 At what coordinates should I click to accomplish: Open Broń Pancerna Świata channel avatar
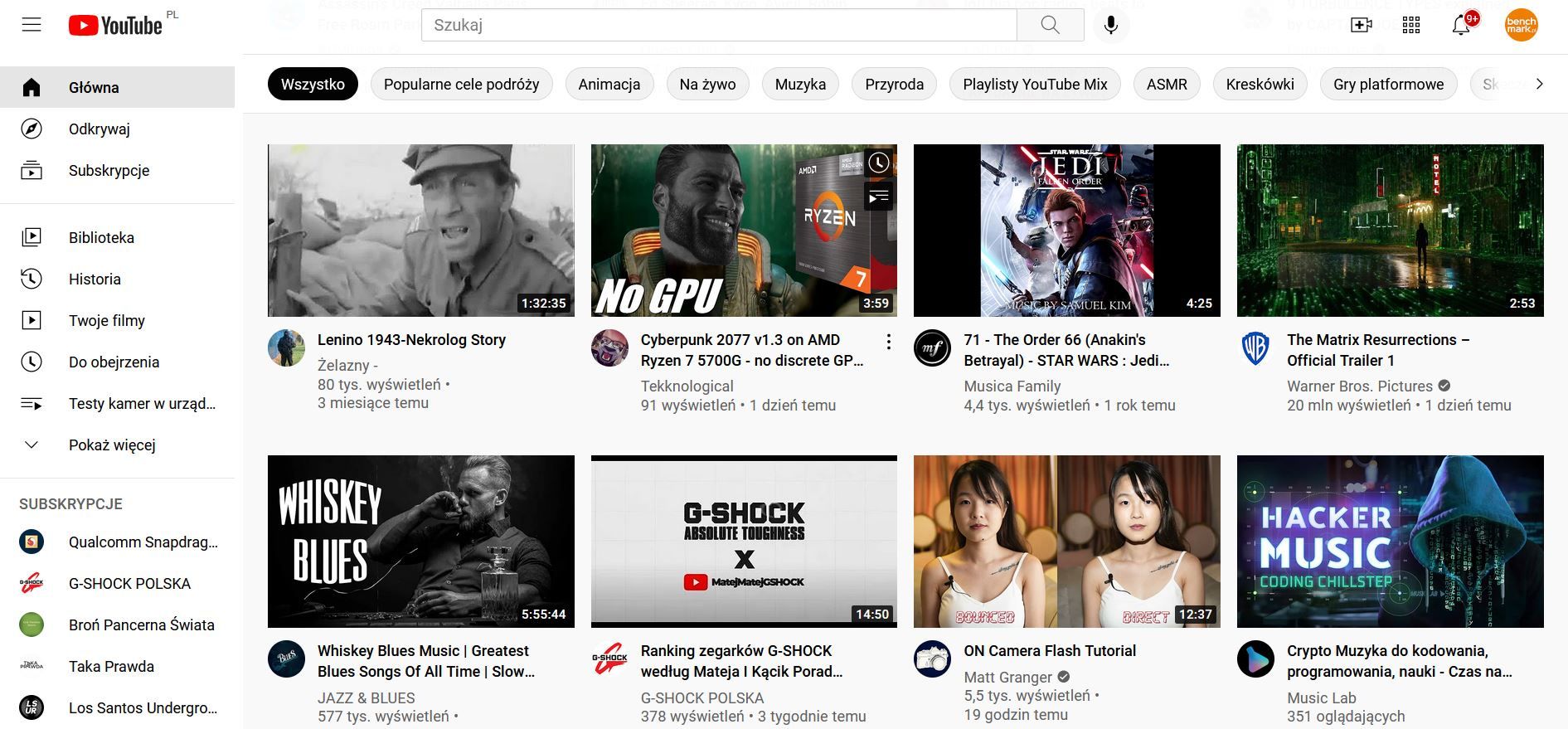pos(32,625)
